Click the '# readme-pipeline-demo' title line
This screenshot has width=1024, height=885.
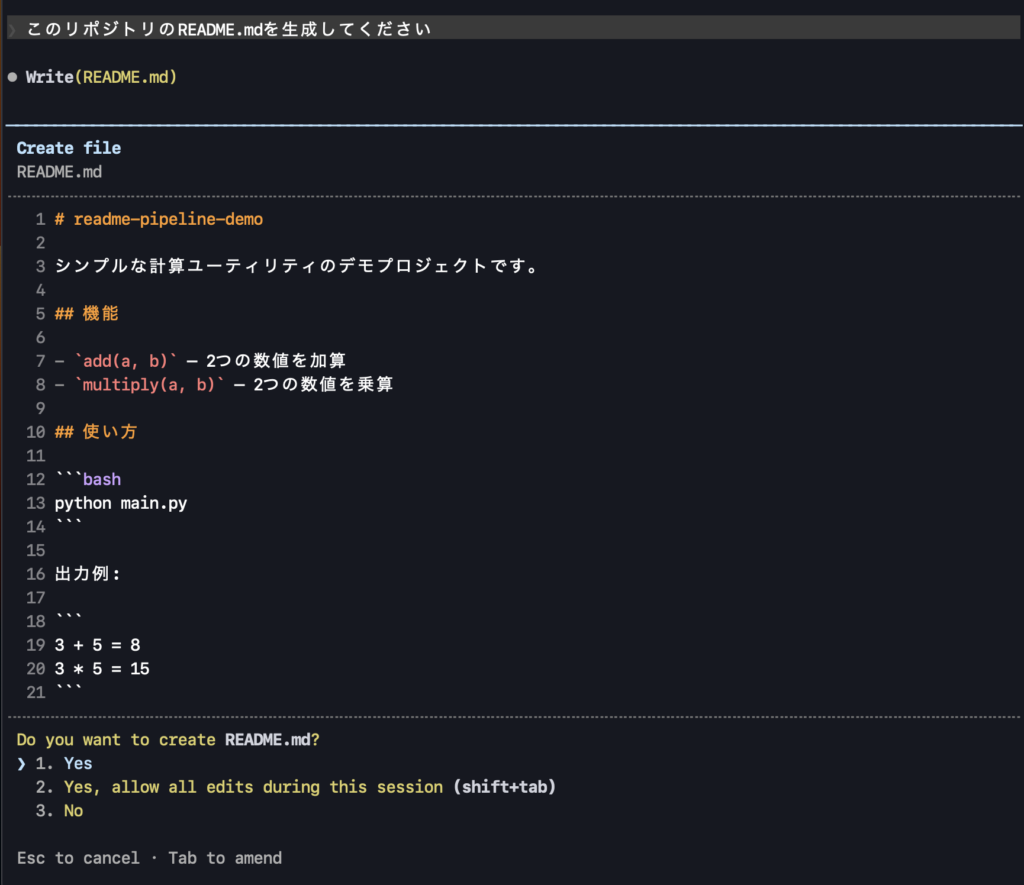159,219
